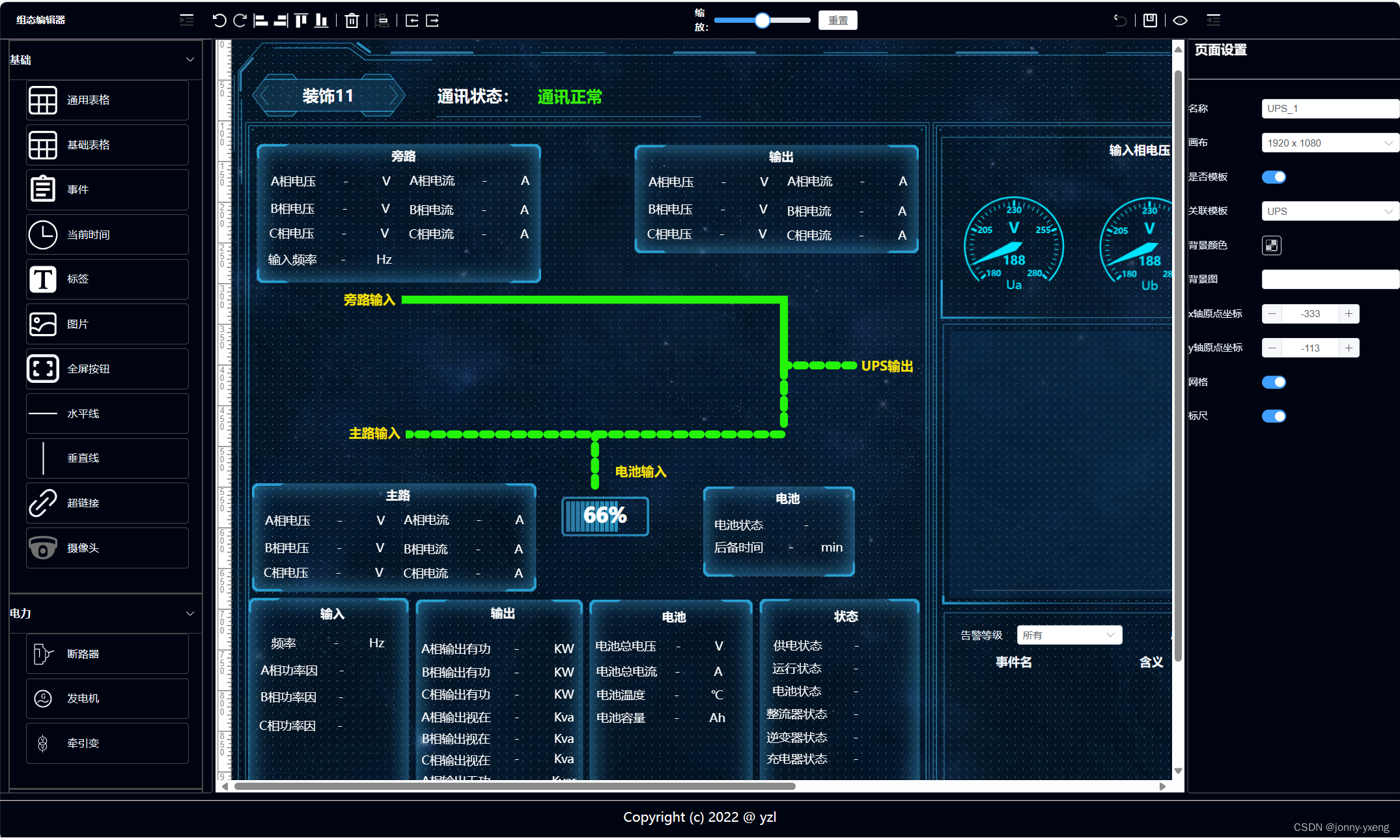Click the save floppy disk icon
This screenshot has height=840, width=1400.
[1150, 21]
